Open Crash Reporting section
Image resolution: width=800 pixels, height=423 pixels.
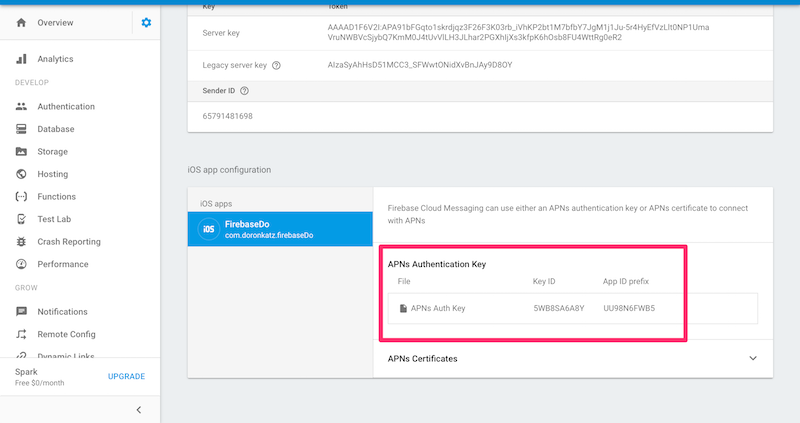click(69, 241)
